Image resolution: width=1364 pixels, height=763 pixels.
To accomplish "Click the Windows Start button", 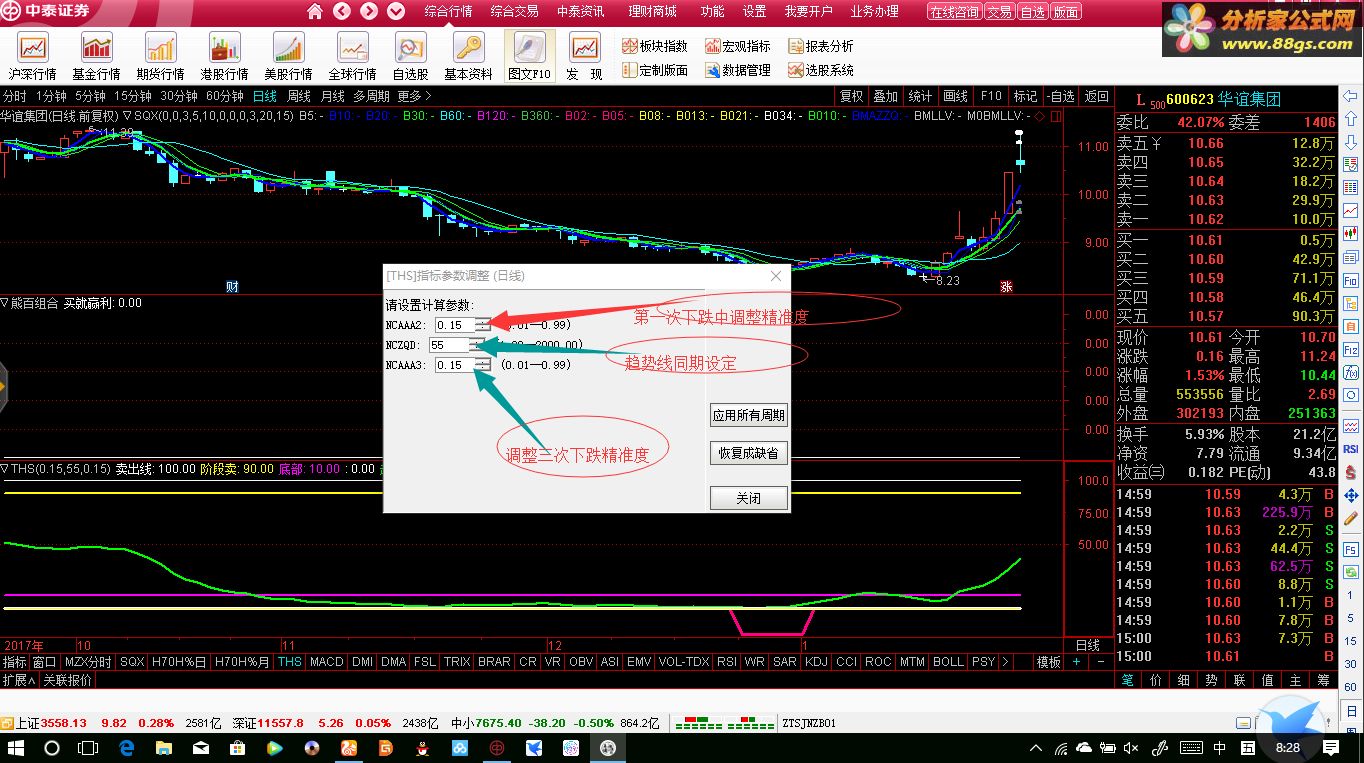I will click(x=17, y=748).
